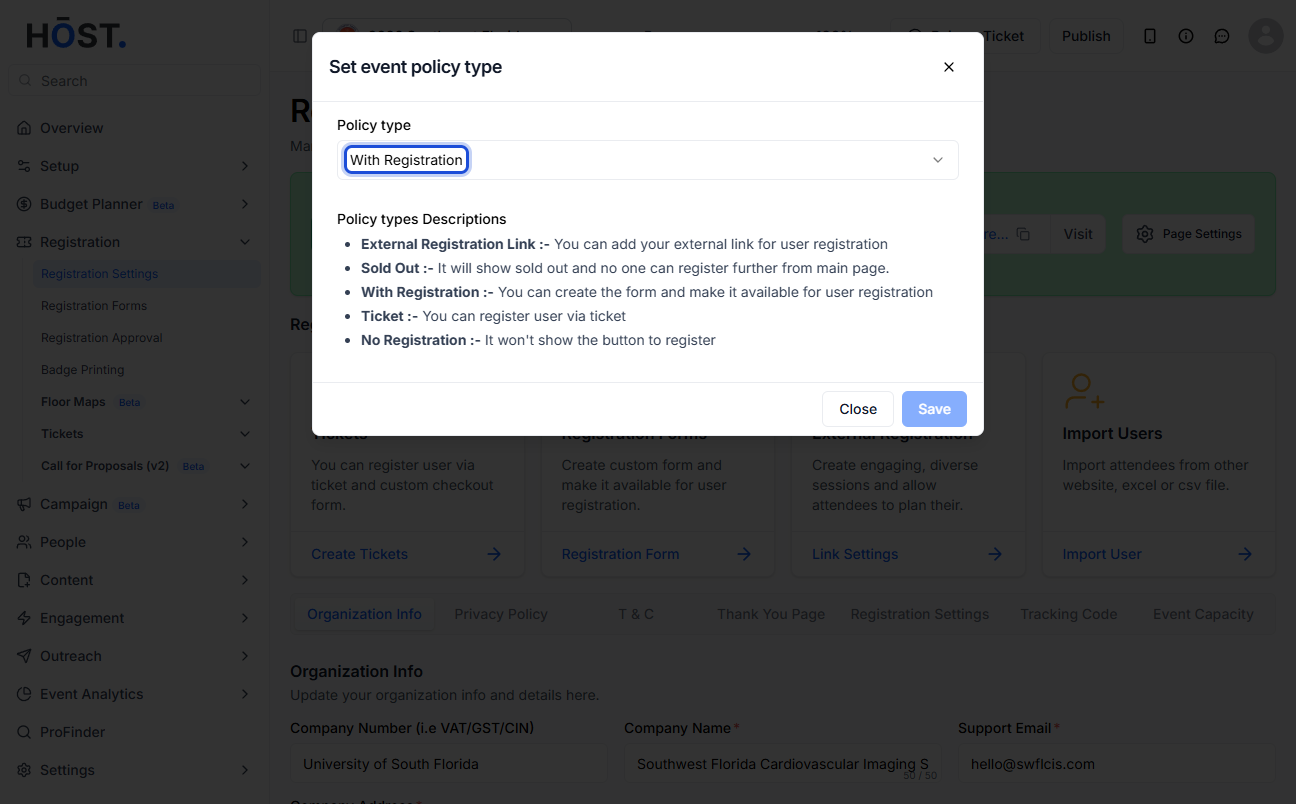1296x804 pixels.
Task: Switch to the Privacy Policy tab
Action: pyautogui.click(x=501, y=614)
